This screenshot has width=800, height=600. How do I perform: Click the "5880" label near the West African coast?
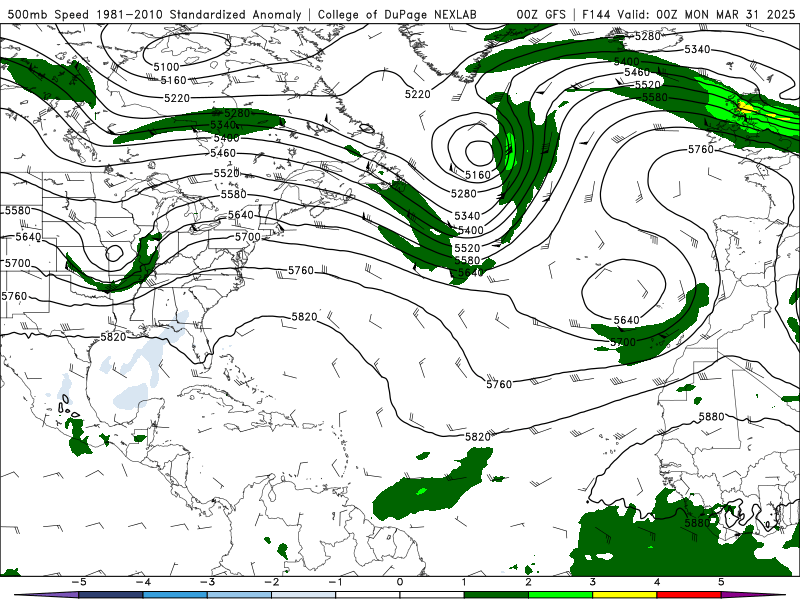pos(697,523)
